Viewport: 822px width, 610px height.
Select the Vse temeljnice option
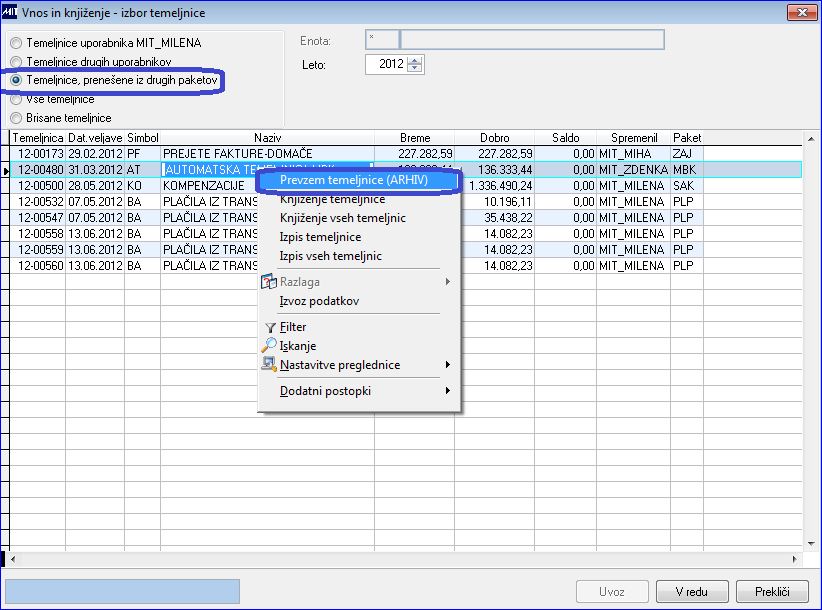click(x=16, y=99)
